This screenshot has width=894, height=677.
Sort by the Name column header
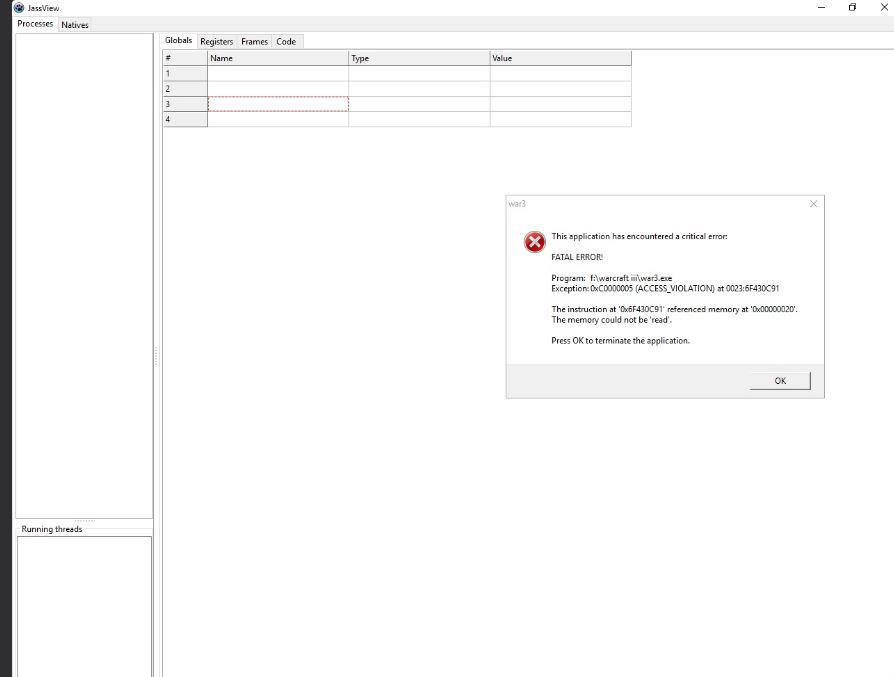coord(278,58)
